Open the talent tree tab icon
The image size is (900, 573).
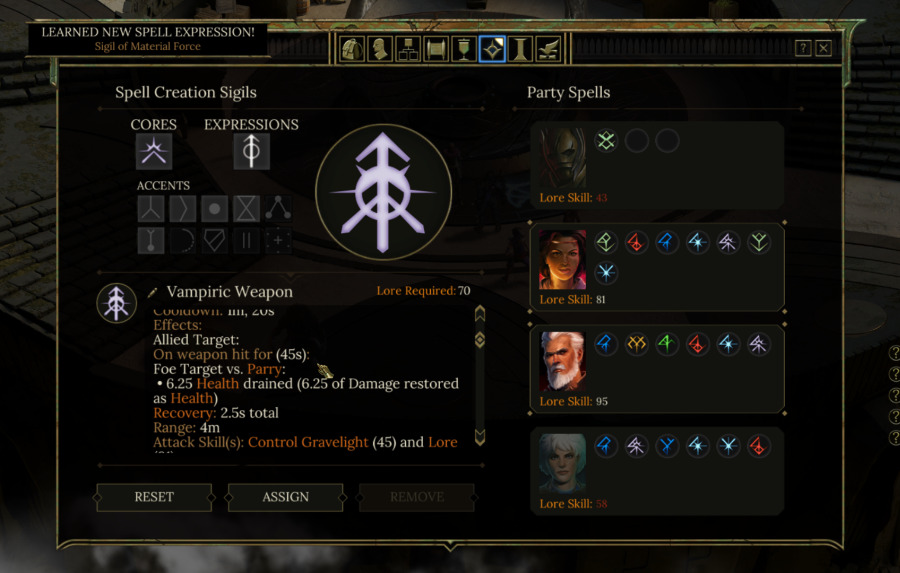click(x=408, y=49)
